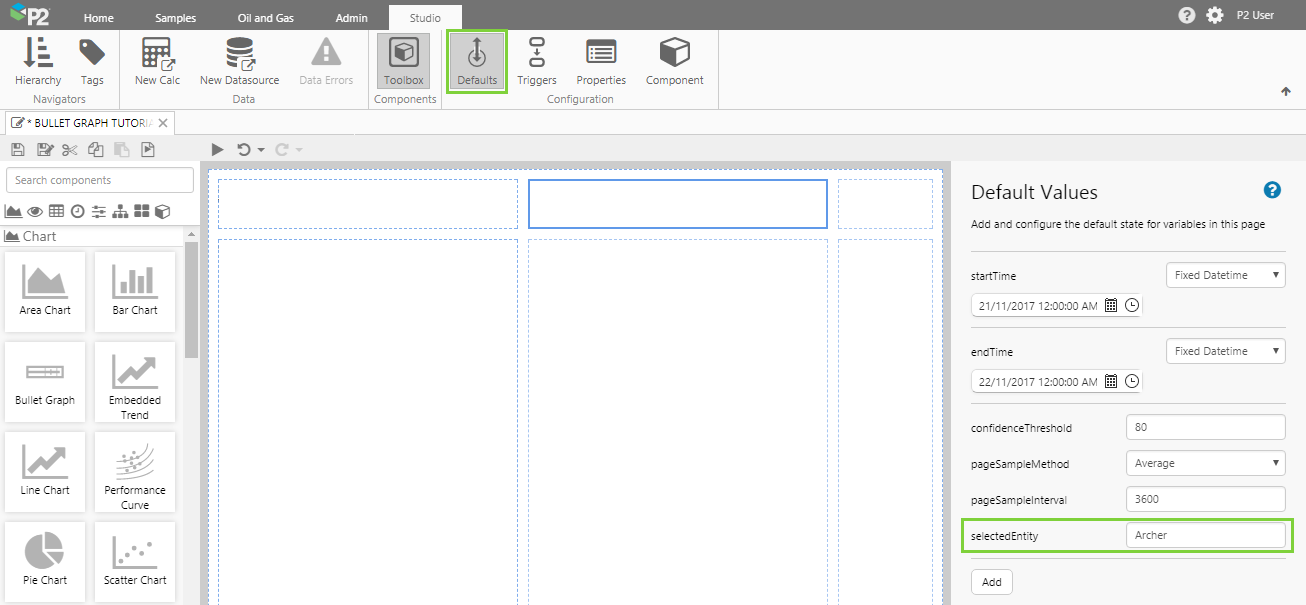This screenshot has width=1306, height=605.
Task: Toggle the Toolbox panel
Action: 404,62
